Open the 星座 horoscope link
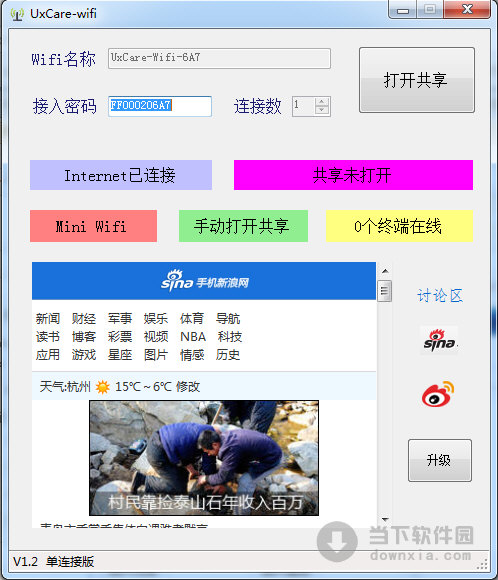Screen dimensions: 498x580 coord(120,355)
